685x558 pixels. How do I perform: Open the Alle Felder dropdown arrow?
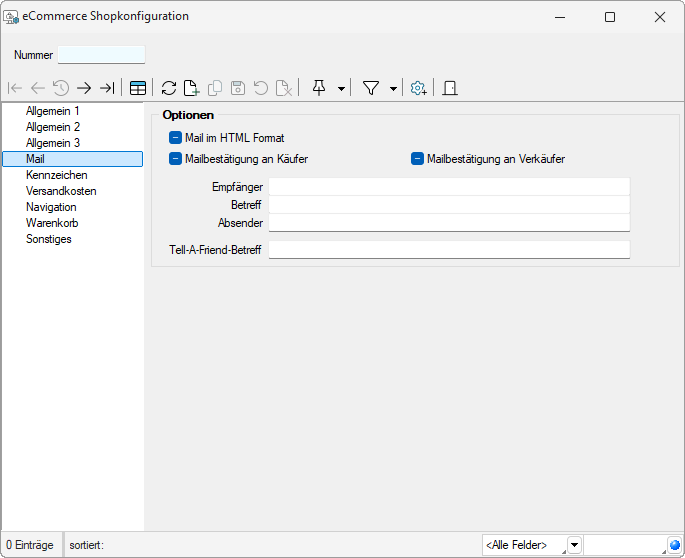(574, 545)
